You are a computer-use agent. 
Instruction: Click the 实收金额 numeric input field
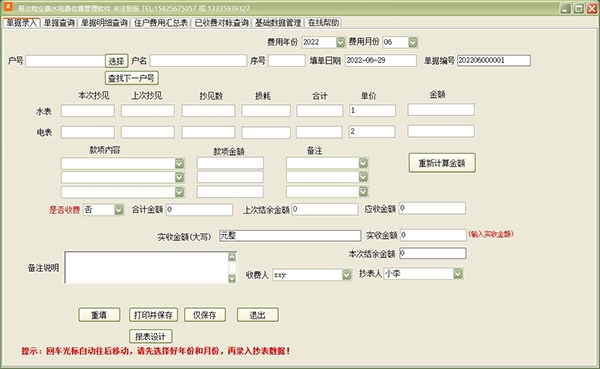(433, 235)
